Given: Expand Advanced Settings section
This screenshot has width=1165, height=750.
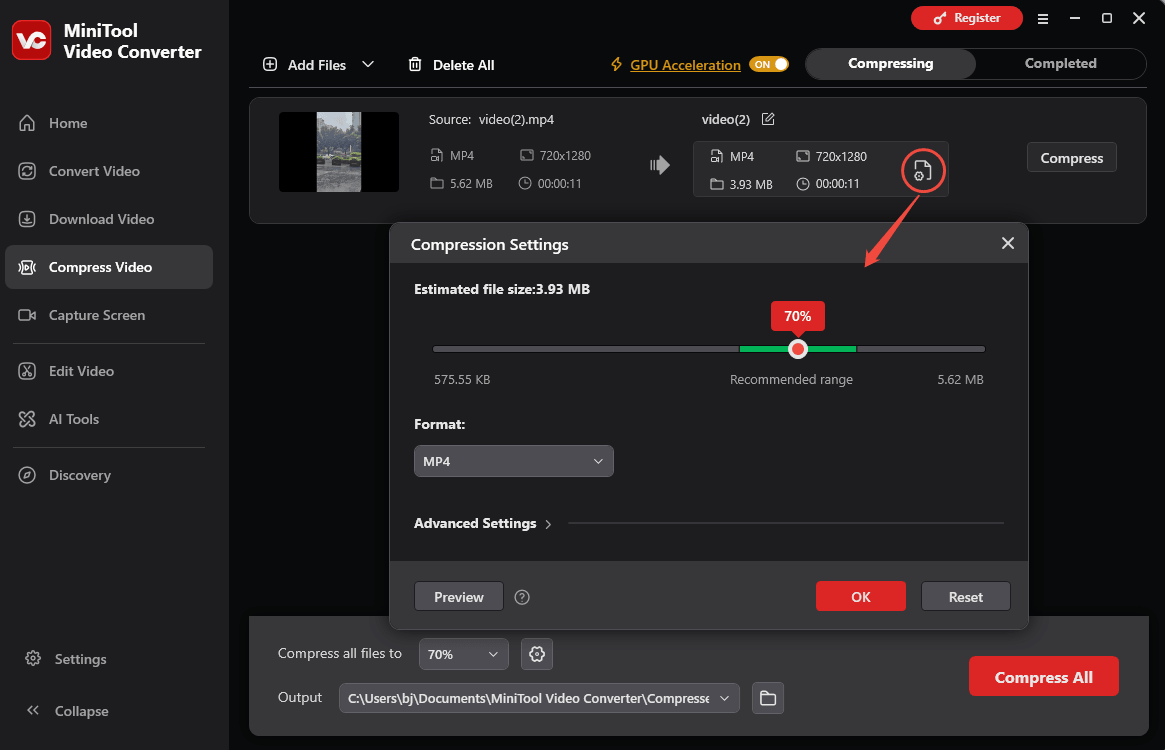Looking at the screenshot, I should pos(483,523).
